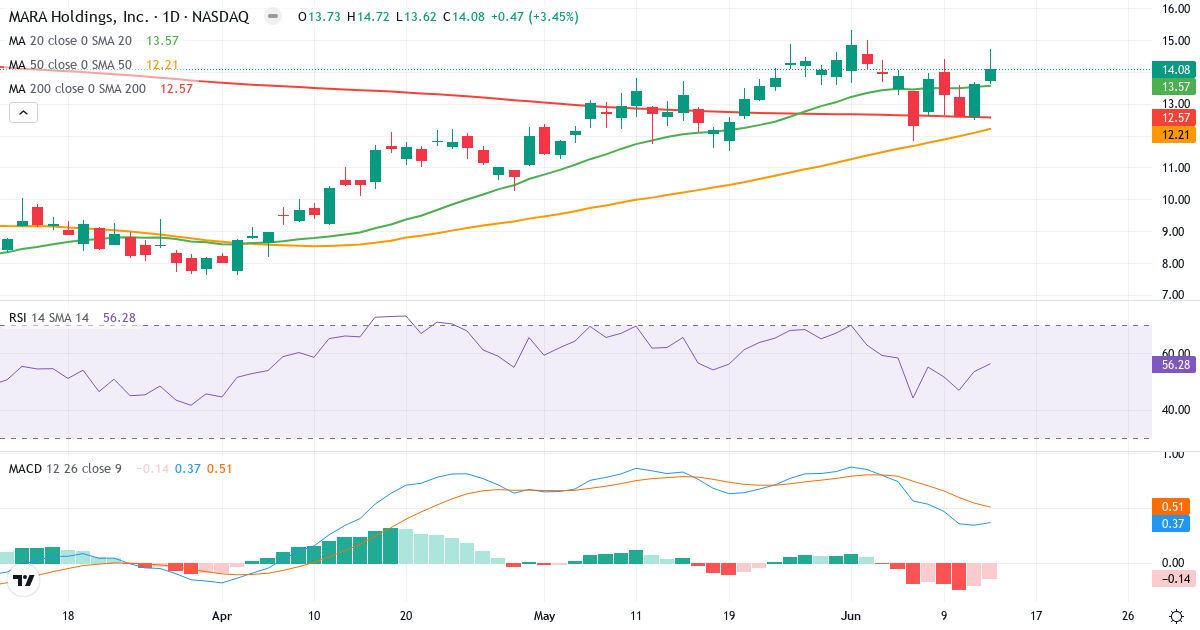1200x630 pixels.
Task: Click the 26 date axis label
Action: [1128, 615]
